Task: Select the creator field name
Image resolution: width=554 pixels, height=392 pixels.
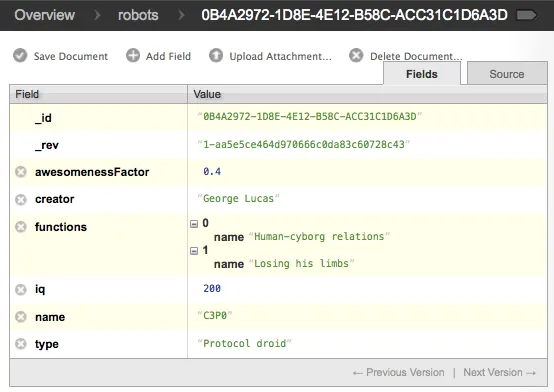Action: pos(54,199)
